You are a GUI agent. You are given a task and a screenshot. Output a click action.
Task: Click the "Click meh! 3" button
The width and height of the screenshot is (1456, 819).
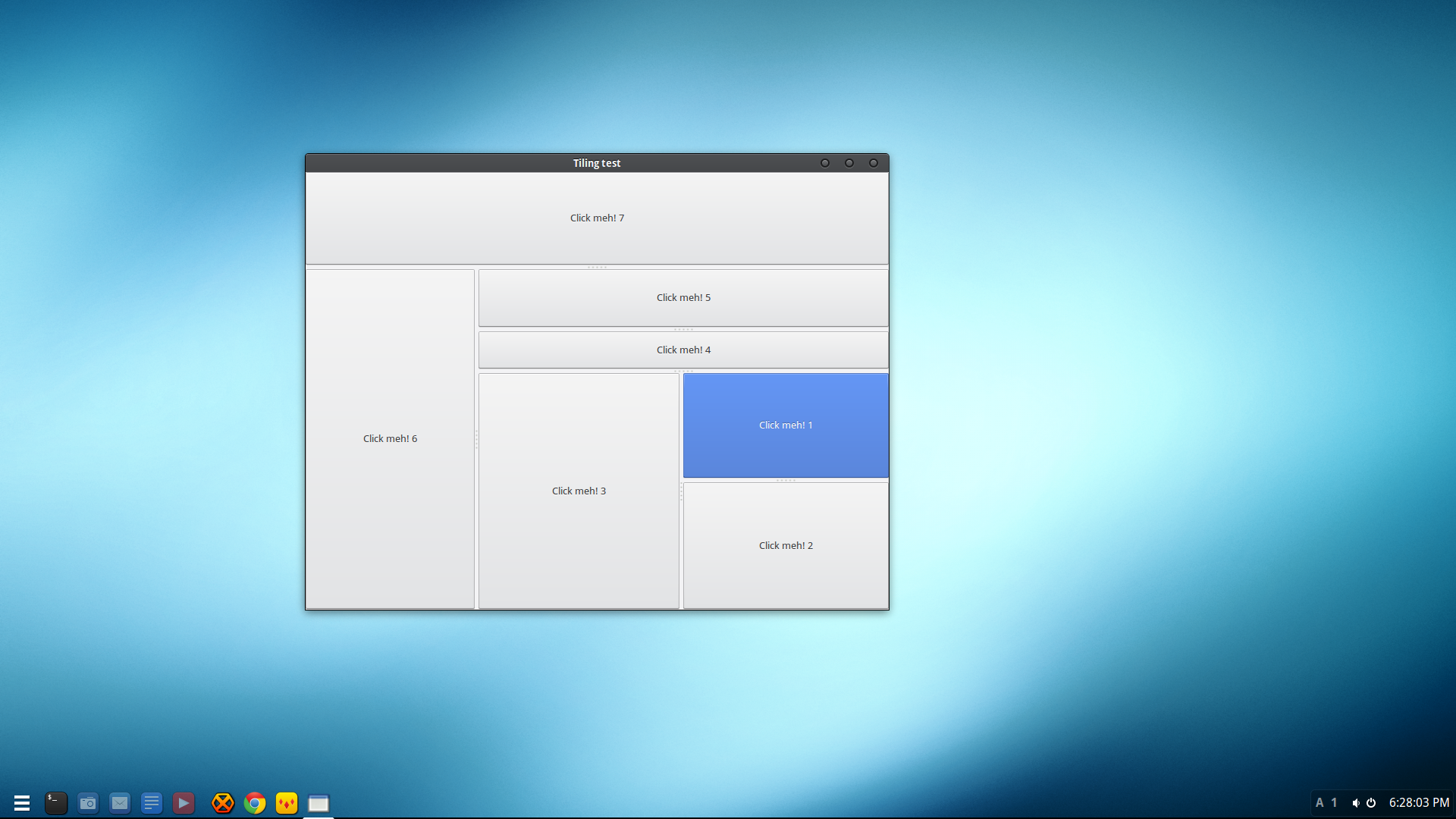(x=579, y=491)
